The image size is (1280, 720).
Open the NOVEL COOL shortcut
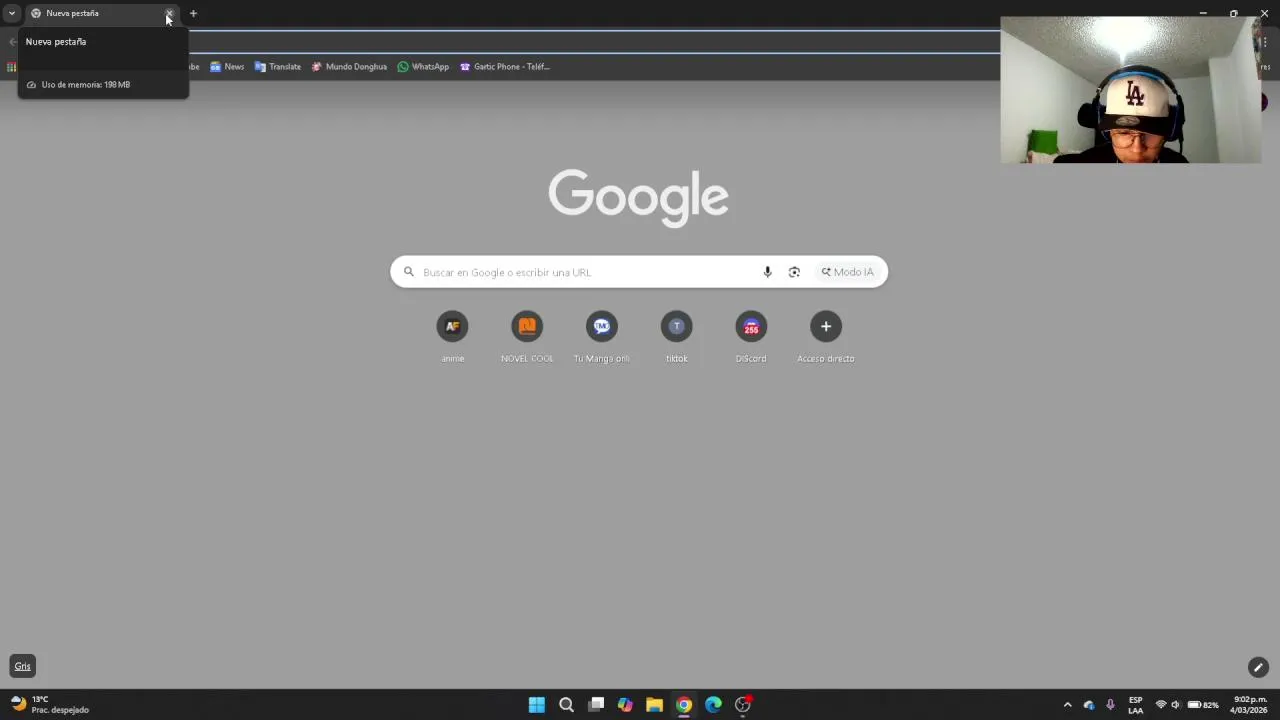pos(527,337)
